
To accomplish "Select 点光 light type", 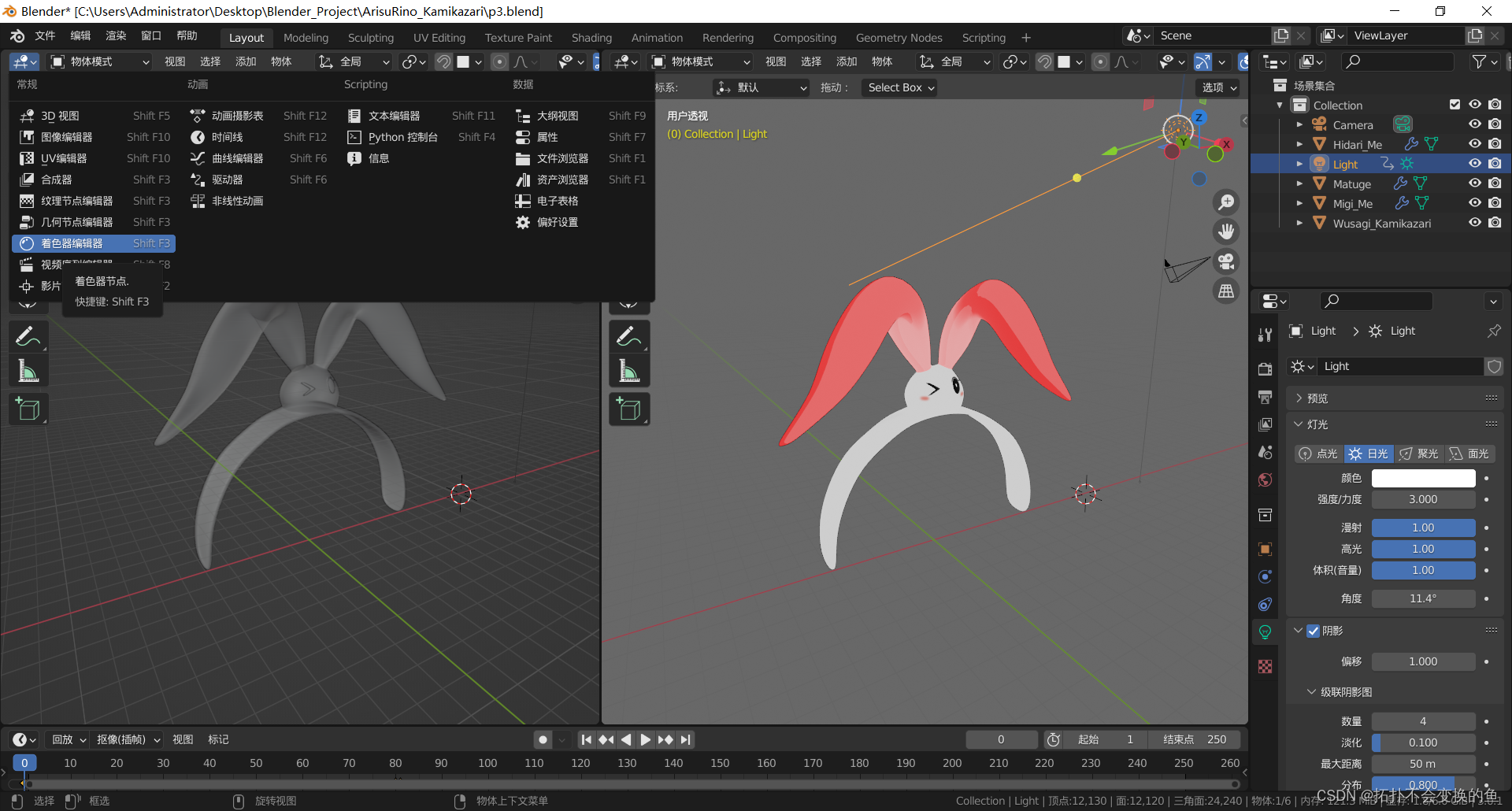I will click(1319, 454).
